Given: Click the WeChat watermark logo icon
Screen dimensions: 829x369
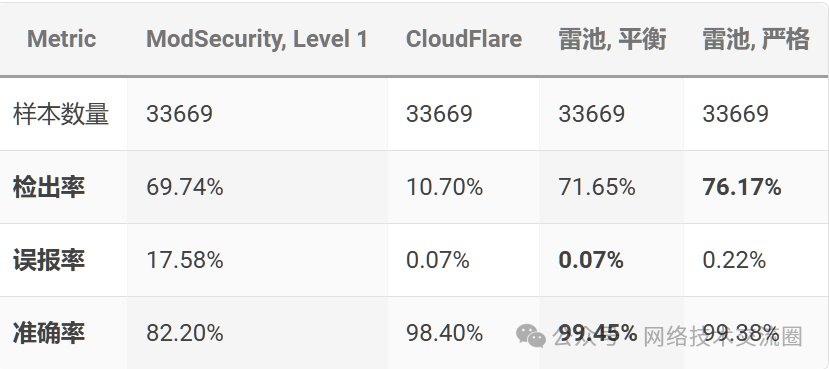Looking at the screenshot, I should click(x=531, y=336).
